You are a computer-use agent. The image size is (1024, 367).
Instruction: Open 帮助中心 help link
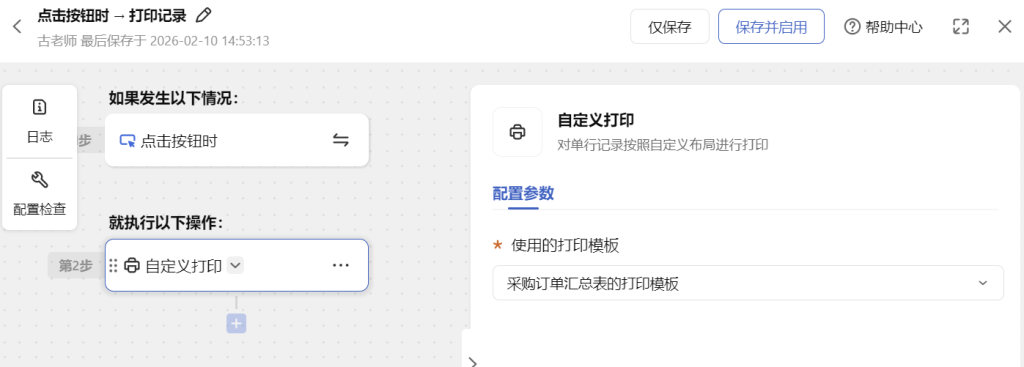883,27
